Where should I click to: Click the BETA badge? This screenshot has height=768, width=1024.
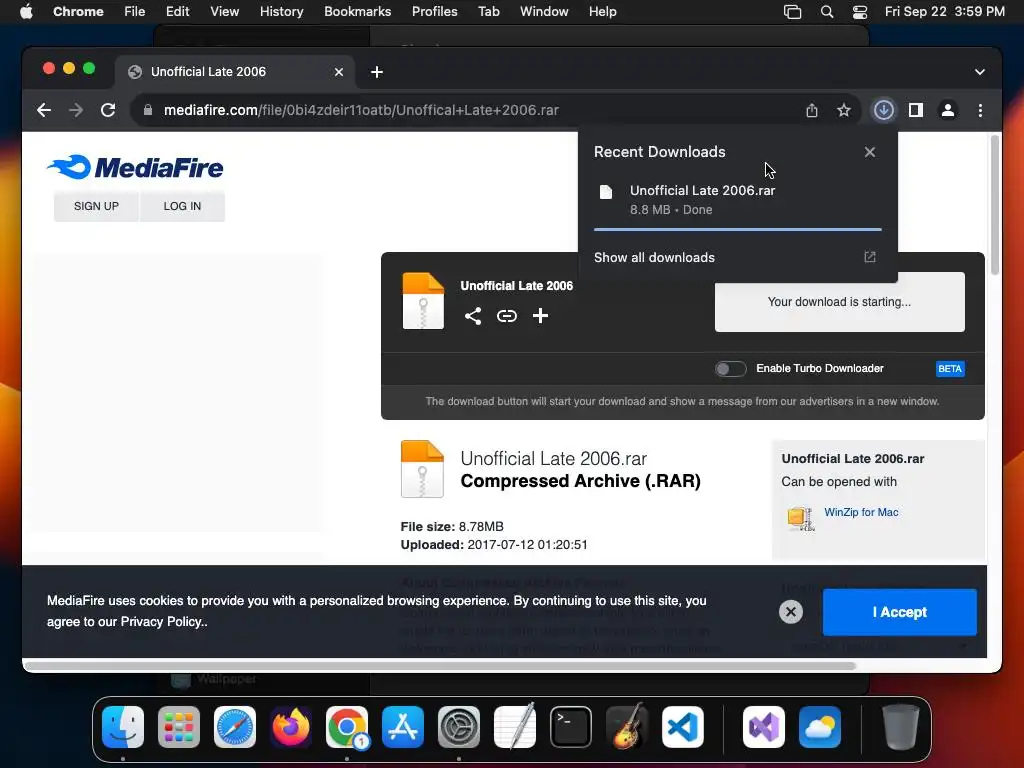950,369
